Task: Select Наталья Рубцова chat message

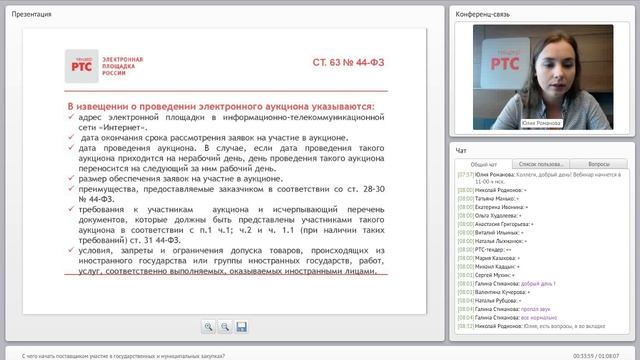Action: click(490, 300)
